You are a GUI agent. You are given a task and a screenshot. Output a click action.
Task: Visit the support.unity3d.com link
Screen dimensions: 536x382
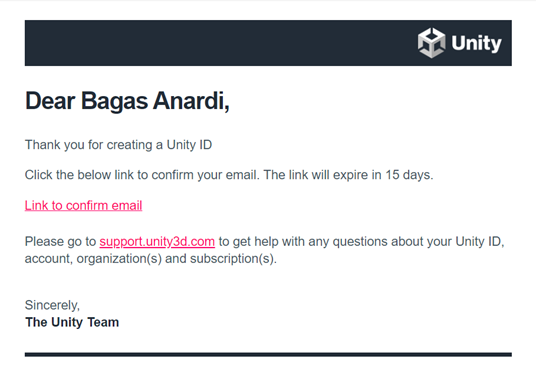click(157, 242)
